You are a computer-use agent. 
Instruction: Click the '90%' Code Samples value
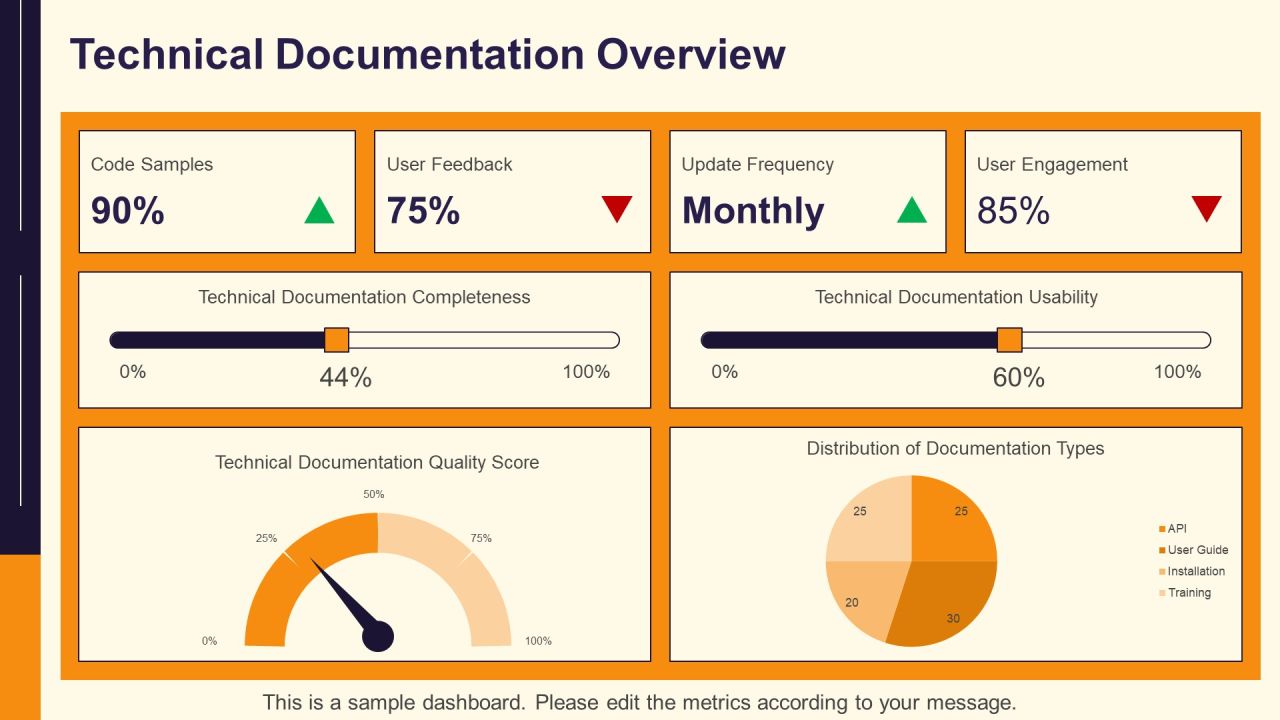click(x=128, y=211)
